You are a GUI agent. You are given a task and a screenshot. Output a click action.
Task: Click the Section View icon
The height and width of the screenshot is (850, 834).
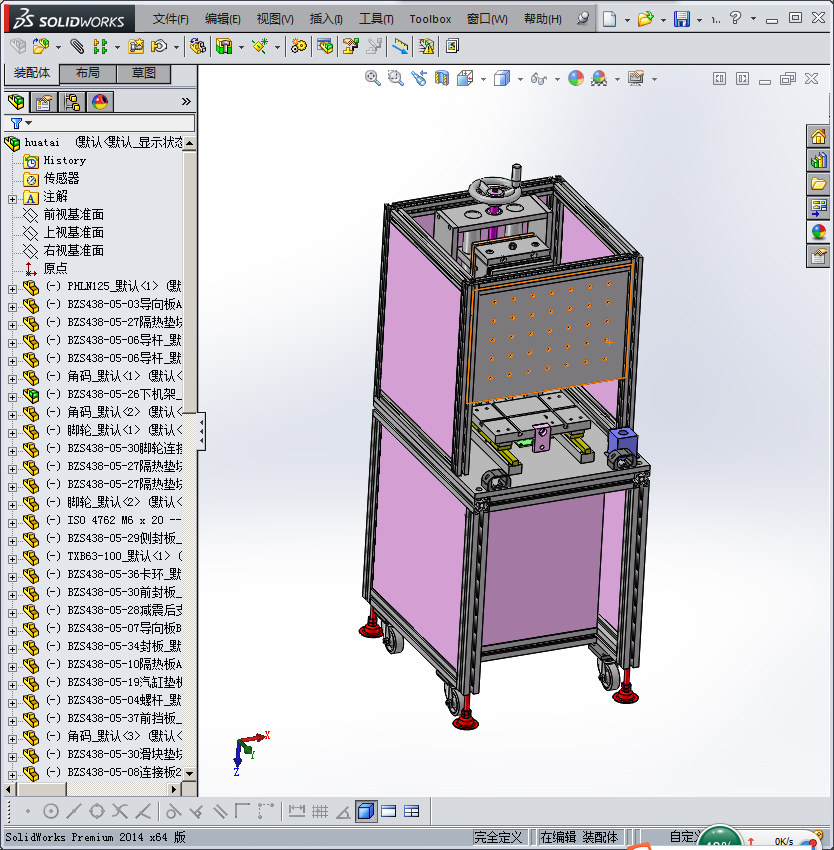click(442, 78)
